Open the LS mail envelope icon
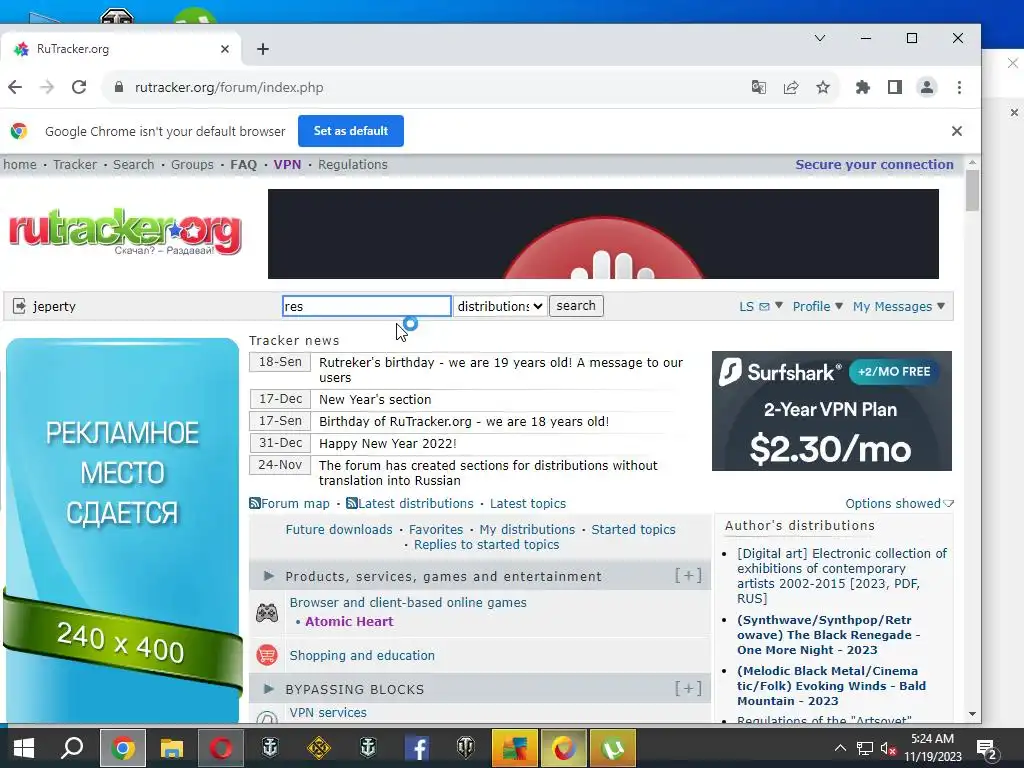 (x=764, y=306)
